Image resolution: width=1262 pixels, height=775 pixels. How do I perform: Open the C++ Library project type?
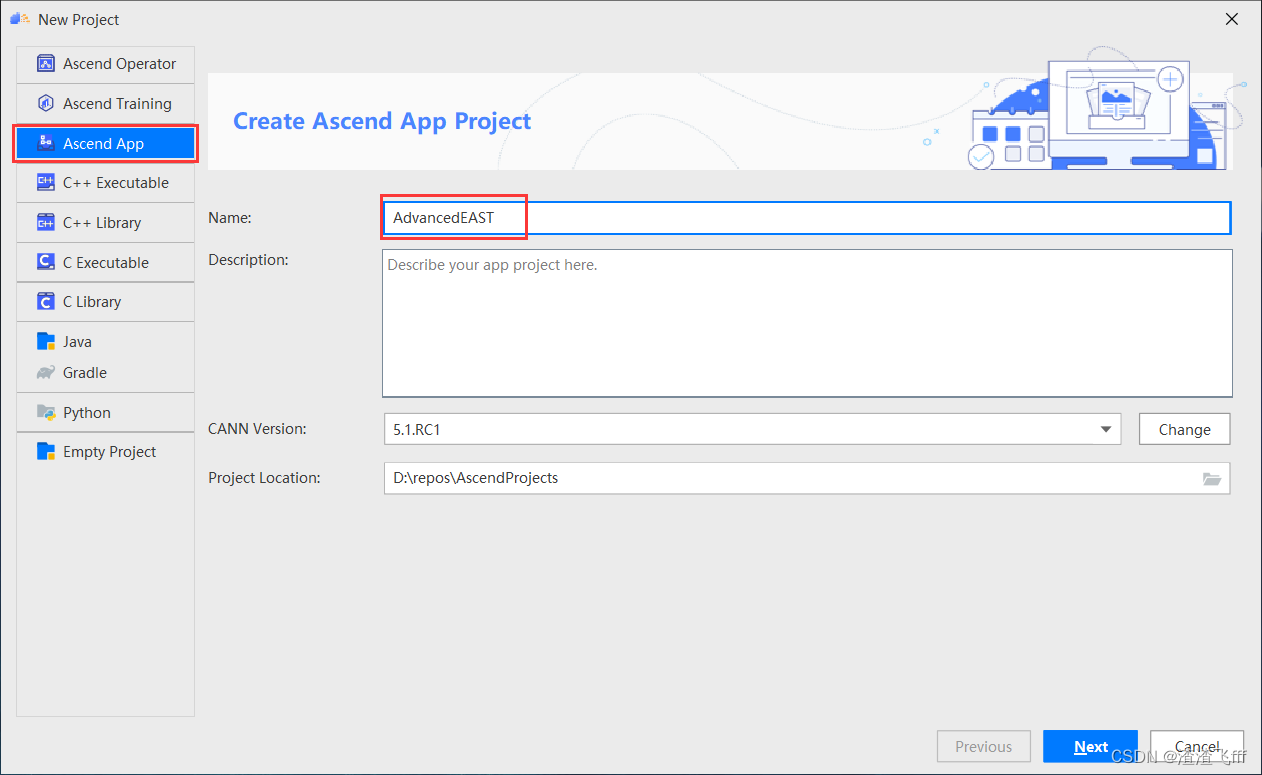(105, 223)
